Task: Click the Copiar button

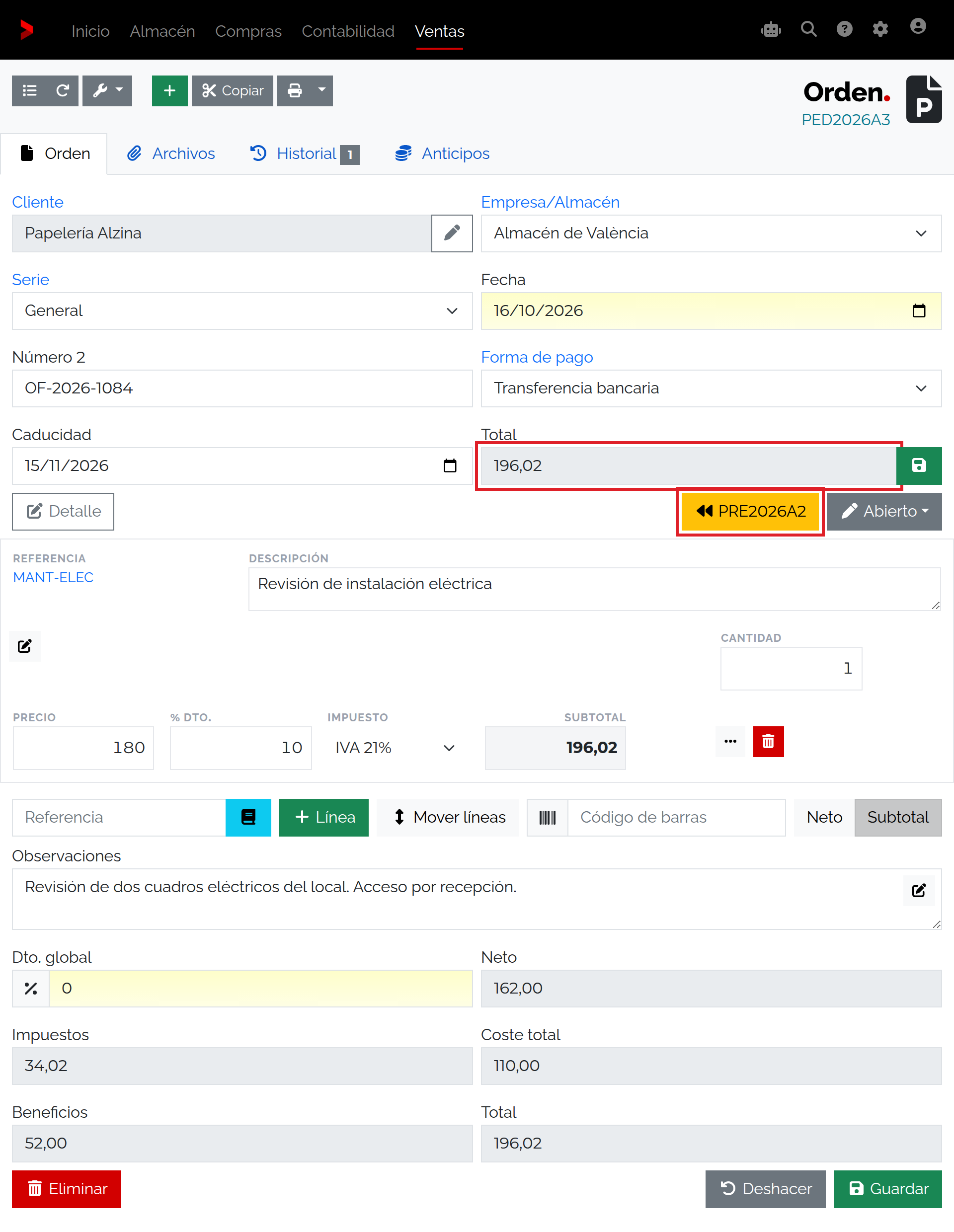Action: pos(233,91)
